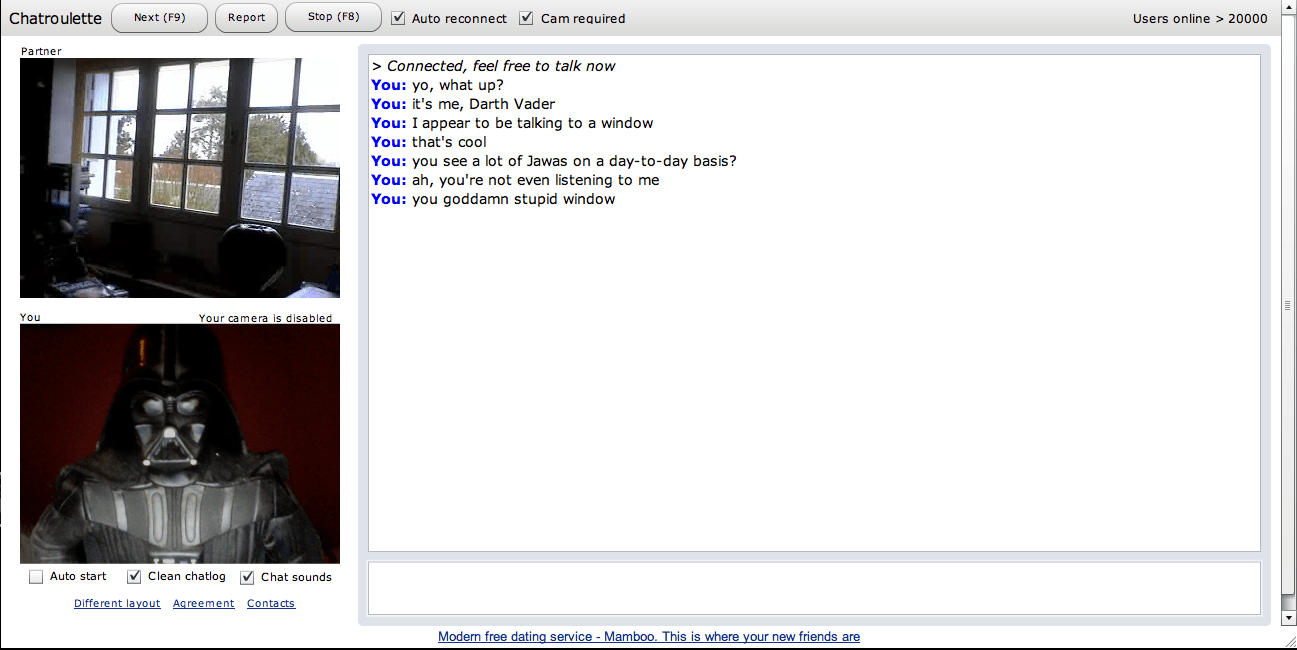Follow the Mamboo dating service ad link
The height and width of the screenshot is (650, 1297).
point(649,636)
